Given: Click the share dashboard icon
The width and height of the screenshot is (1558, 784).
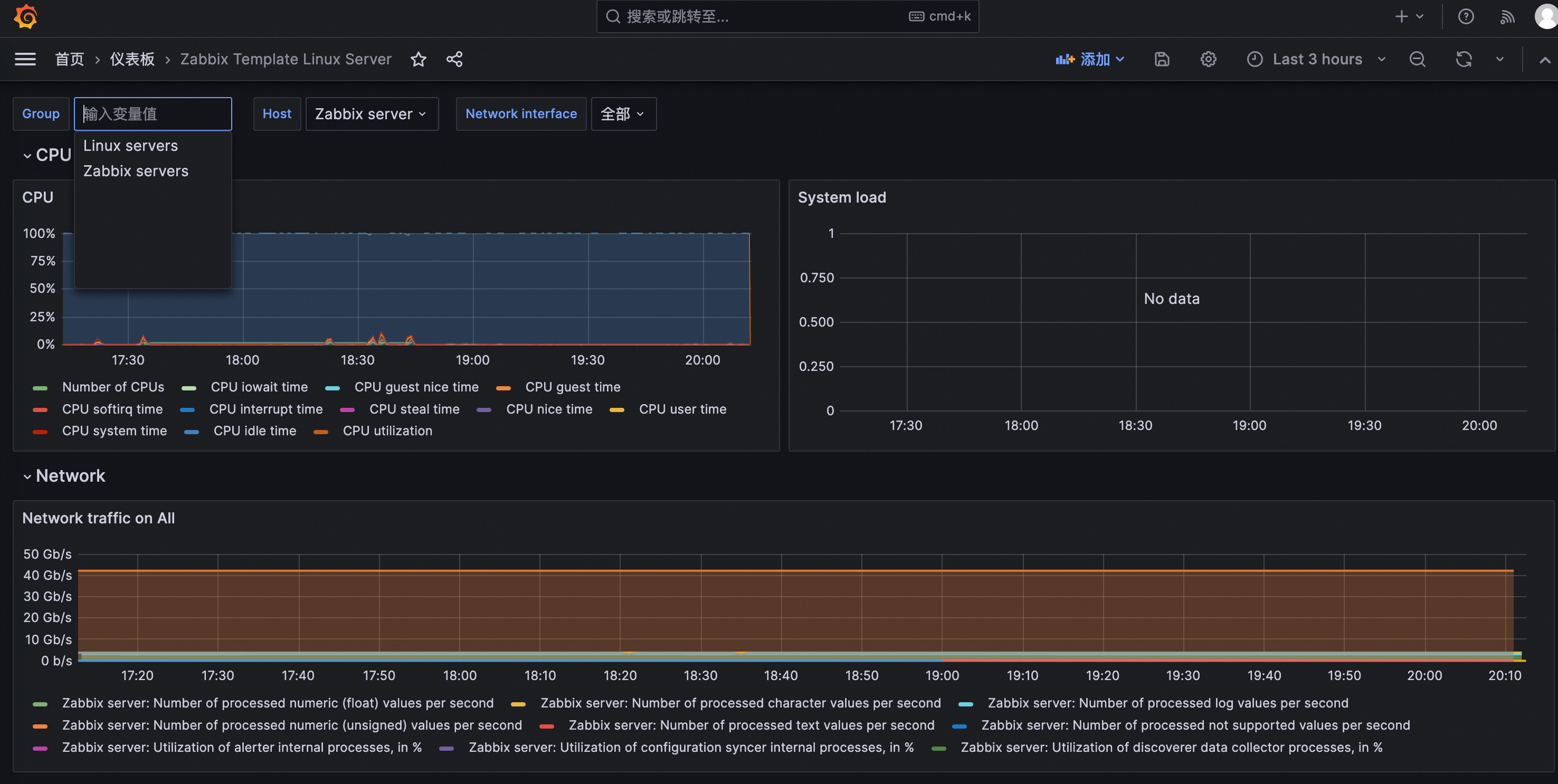Looking at the screenshot, I should (454, 59).
